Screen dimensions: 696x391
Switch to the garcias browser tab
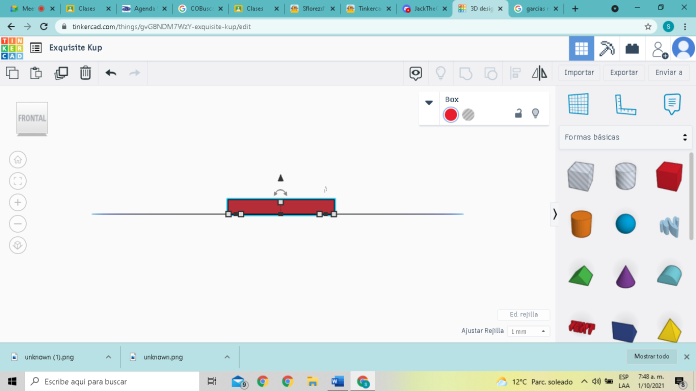tap(536, 8)
